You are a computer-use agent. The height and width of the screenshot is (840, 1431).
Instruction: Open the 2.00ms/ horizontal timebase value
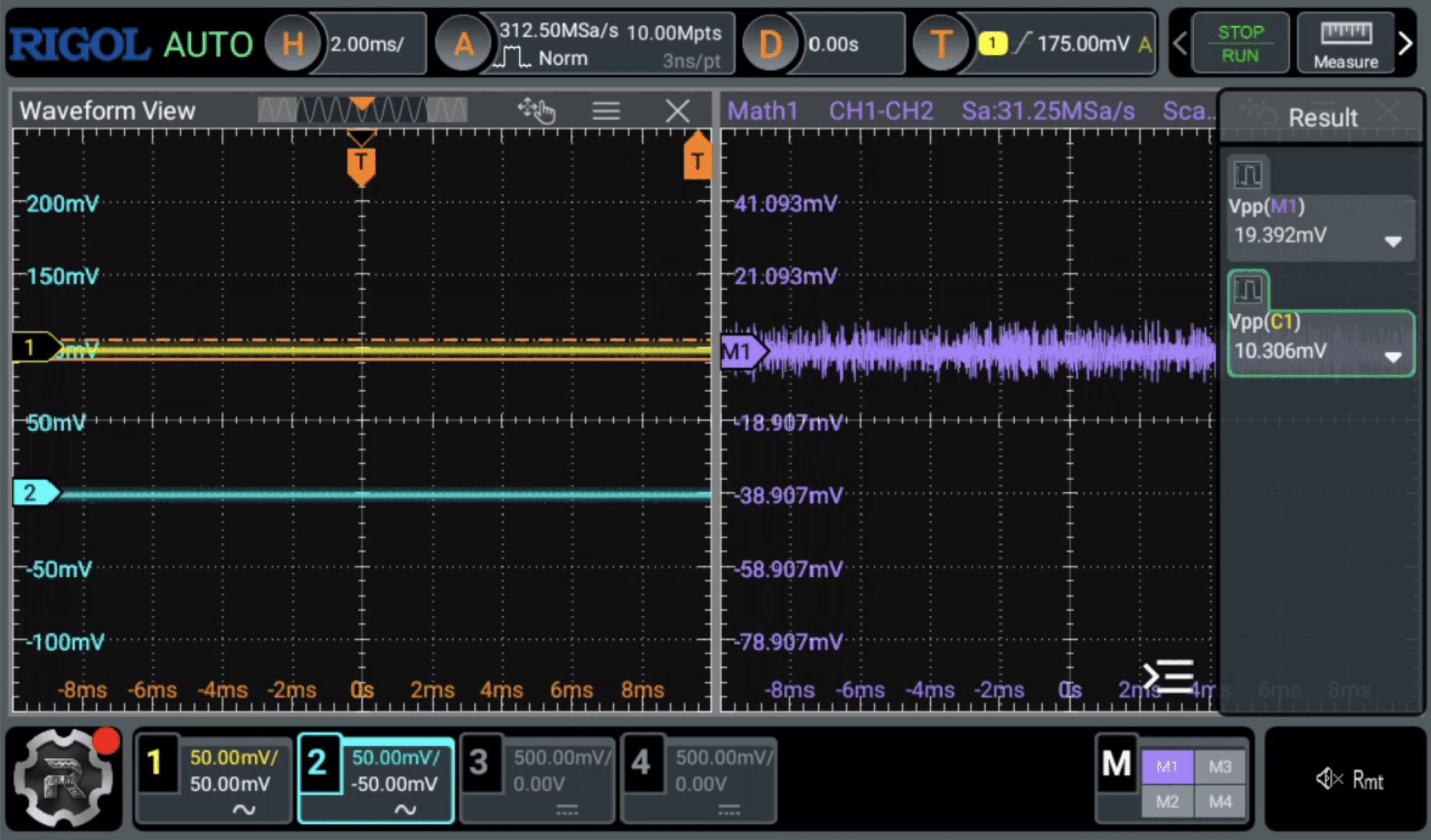[368, 44]
